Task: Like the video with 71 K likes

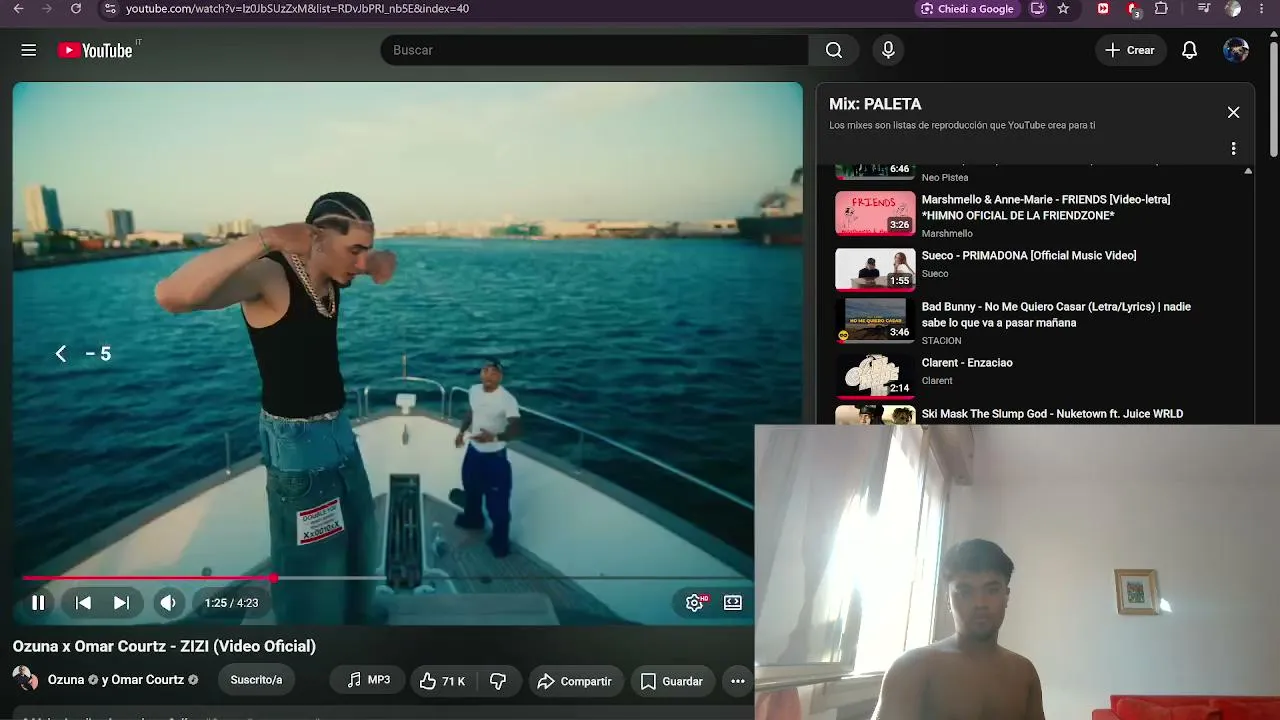Action: (x=442, y=681)
